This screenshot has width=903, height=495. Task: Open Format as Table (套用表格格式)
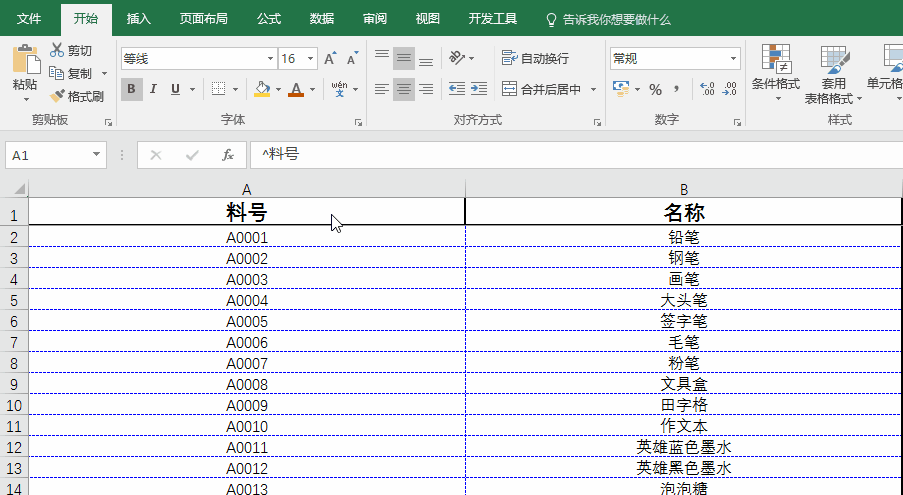click(833, 75)
